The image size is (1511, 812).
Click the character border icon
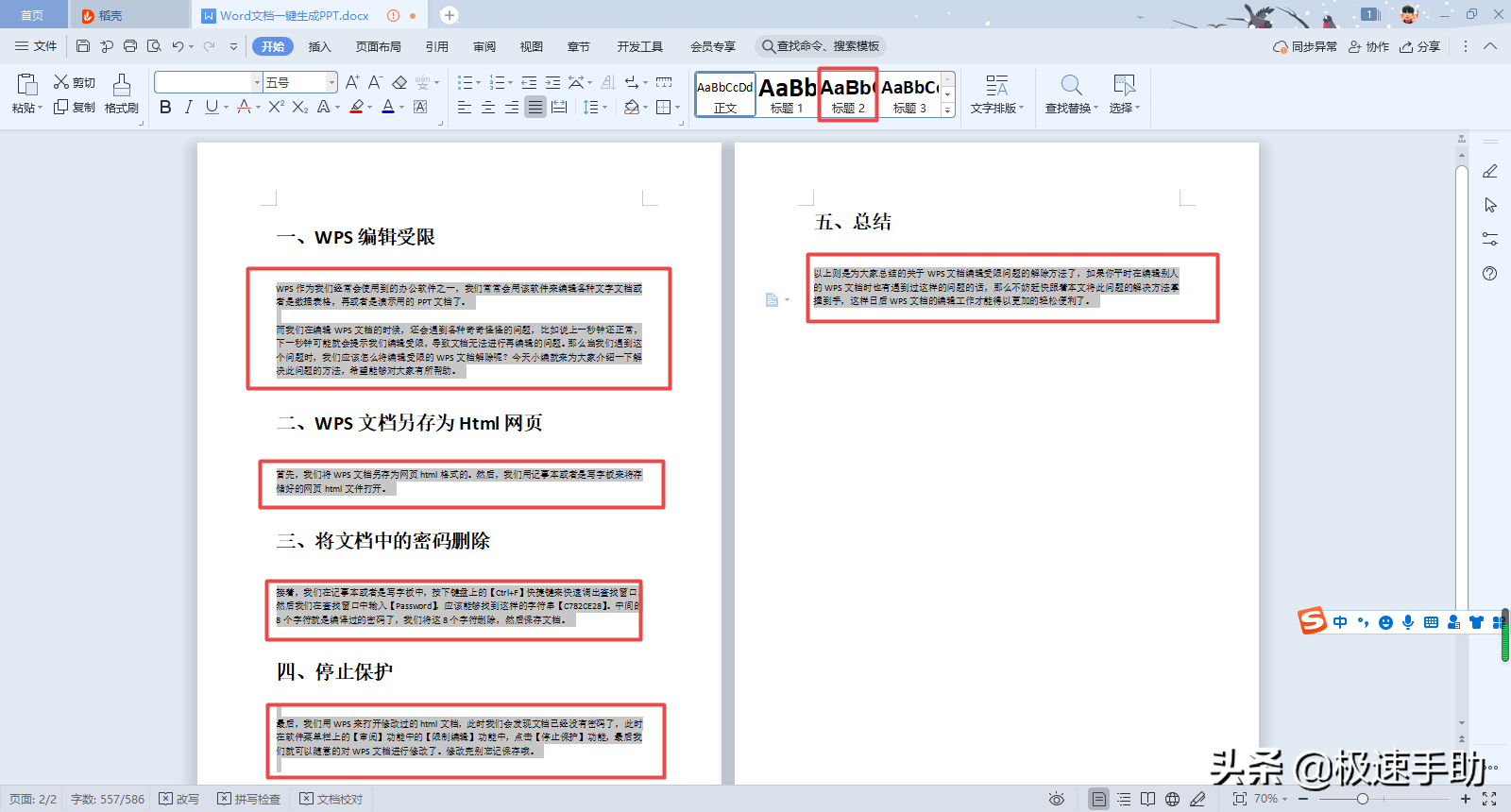pos(420,107)
